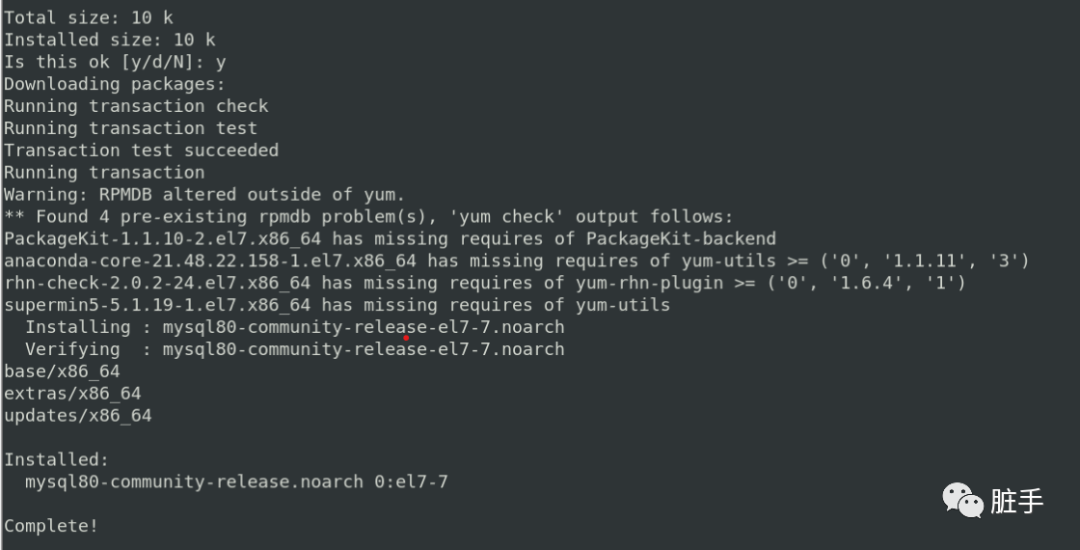Click the 'Is this ok [y/d/N]: y' prompt
The height and width of the screenshot is (550, 1080).
(x=115, y=63)
